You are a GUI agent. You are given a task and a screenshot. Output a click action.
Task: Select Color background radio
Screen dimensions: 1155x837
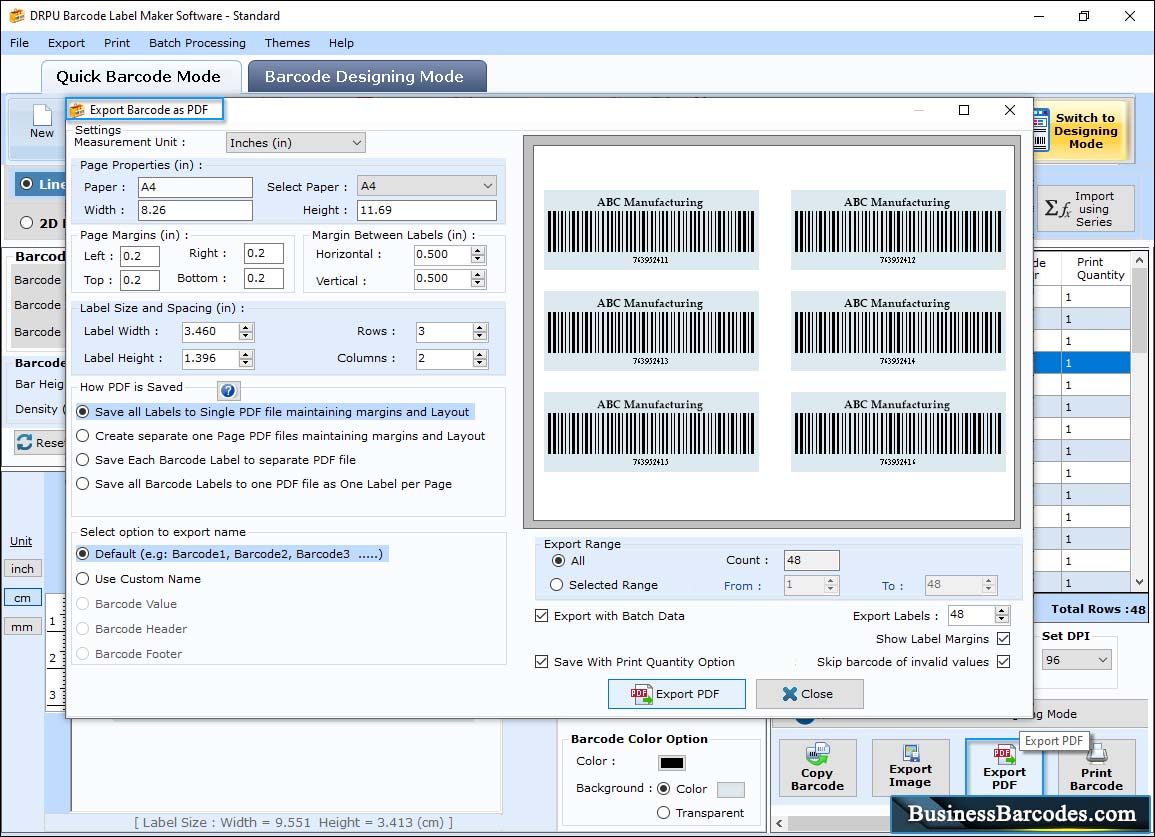point(664,788)
